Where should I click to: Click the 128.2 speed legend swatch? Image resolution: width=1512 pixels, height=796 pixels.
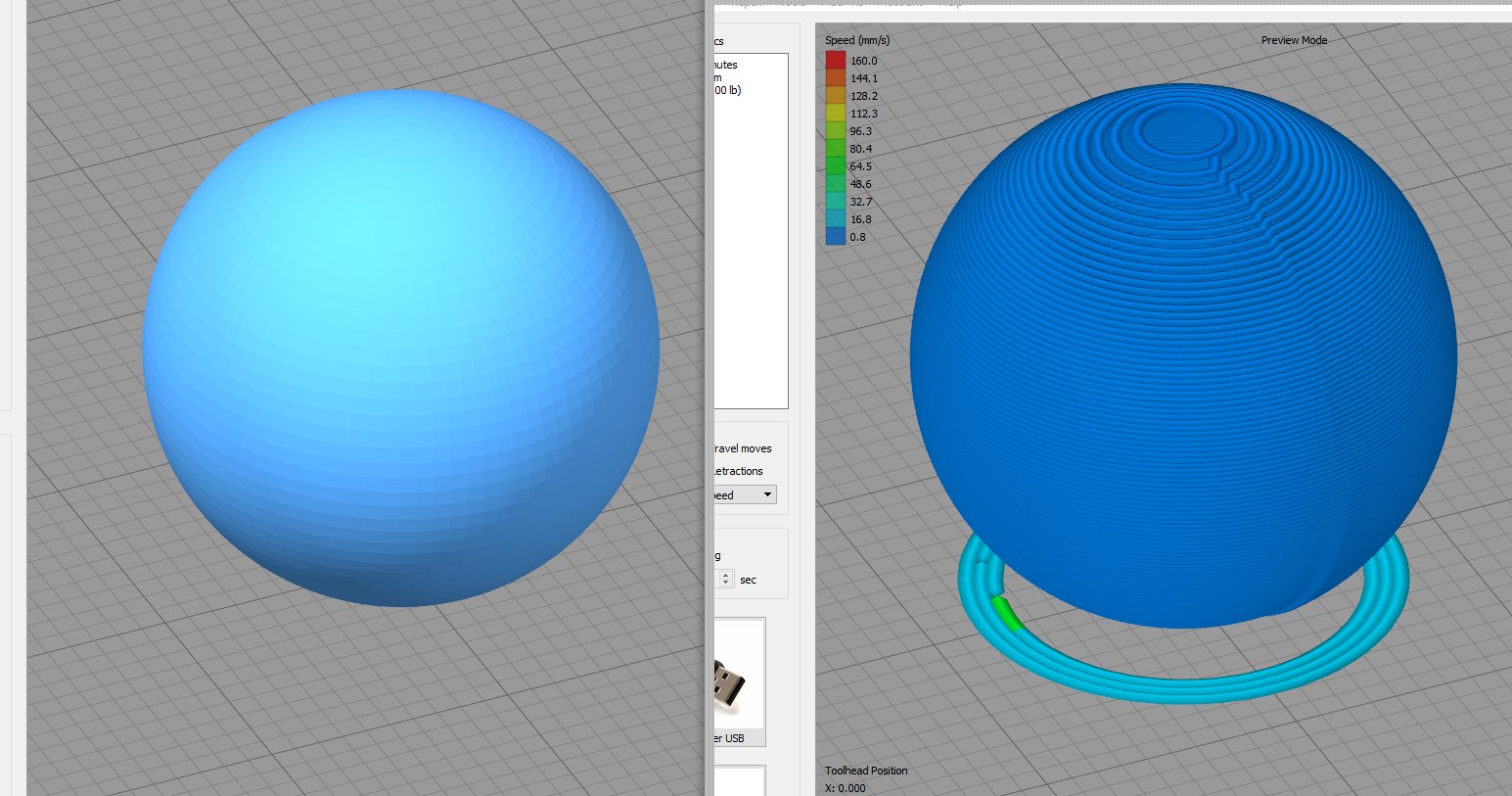(835, 96)
